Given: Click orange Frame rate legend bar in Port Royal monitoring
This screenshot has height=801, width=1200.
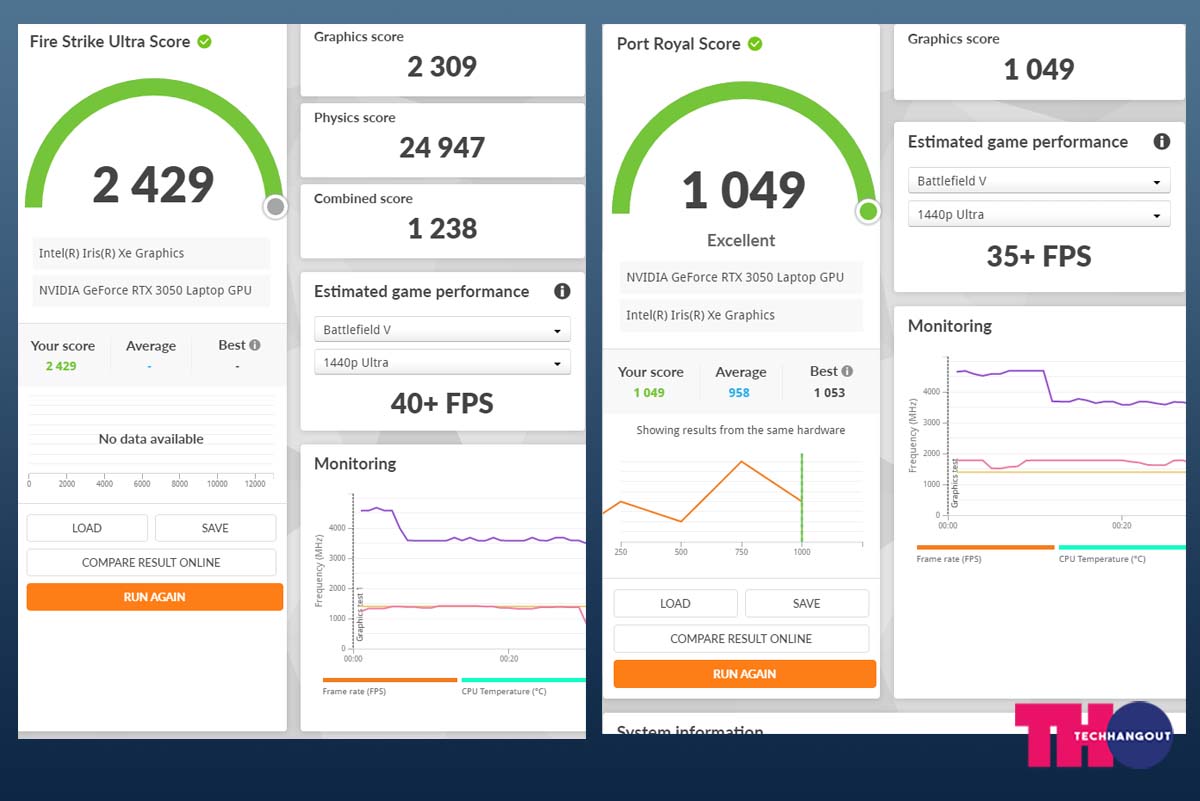Looking at the screenshot, I should [985, 547].
